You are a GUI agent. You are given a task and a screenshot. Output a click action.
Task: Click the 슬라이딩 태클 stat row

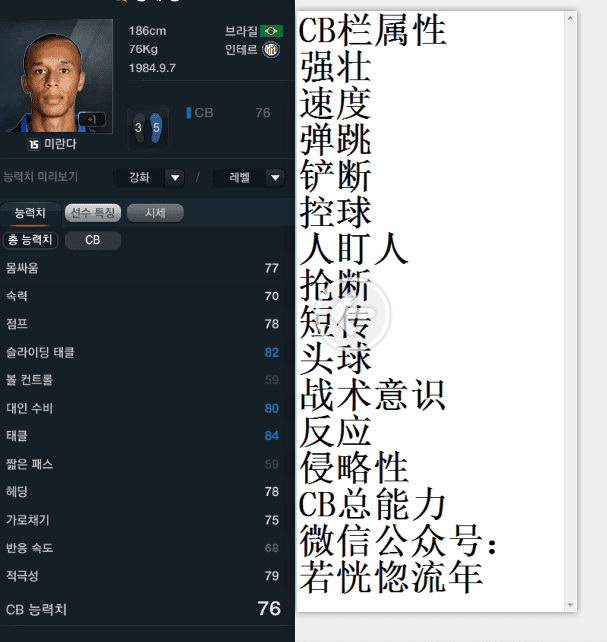coord(142,352)
